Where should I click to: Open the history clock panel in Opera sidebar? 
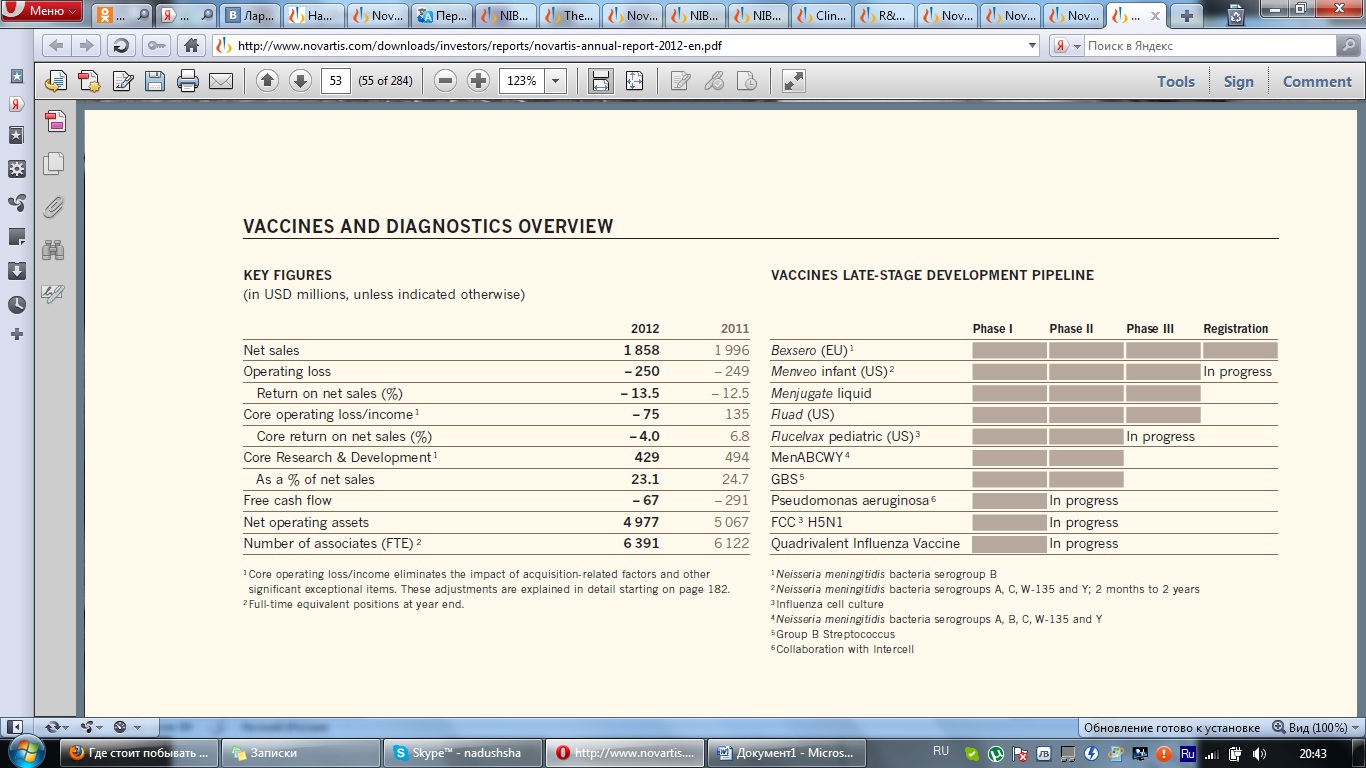(17, 305)
